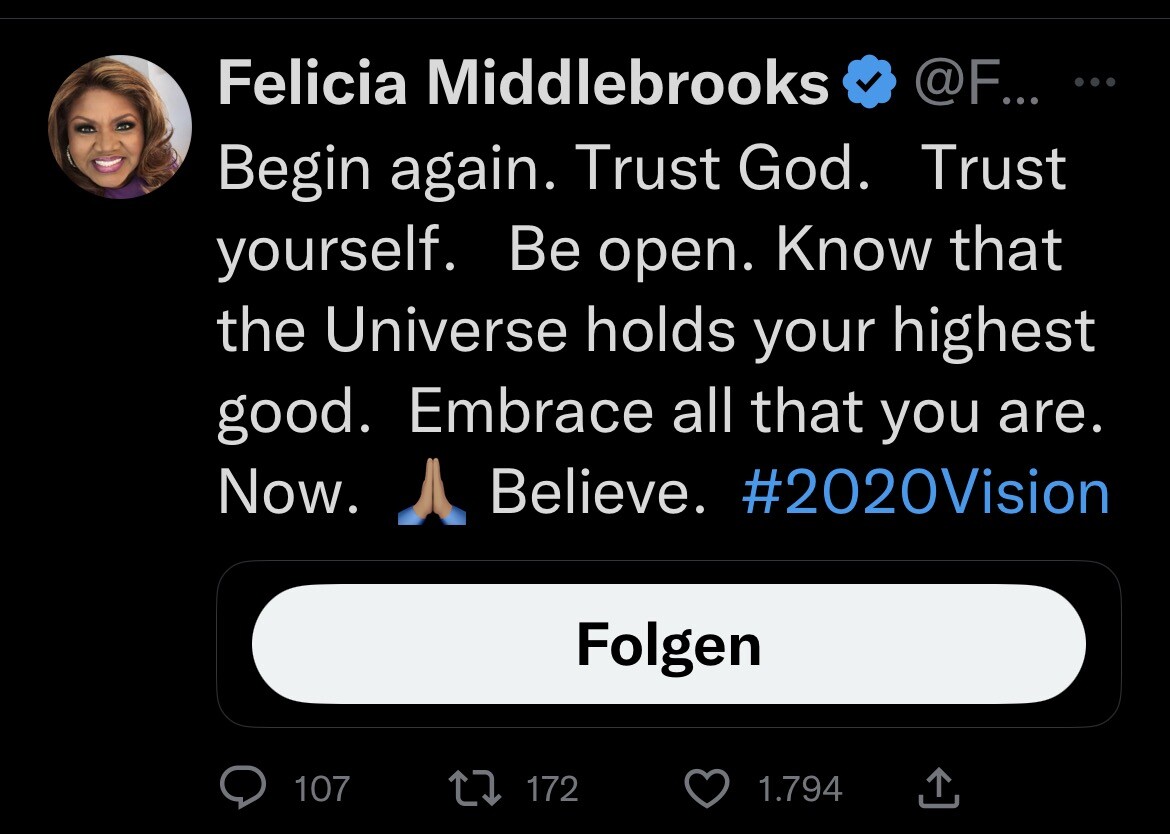Click the reply speech bubble icon
Image resolution: width=1170 pixels, height=834 pixels.
(243, 789)
